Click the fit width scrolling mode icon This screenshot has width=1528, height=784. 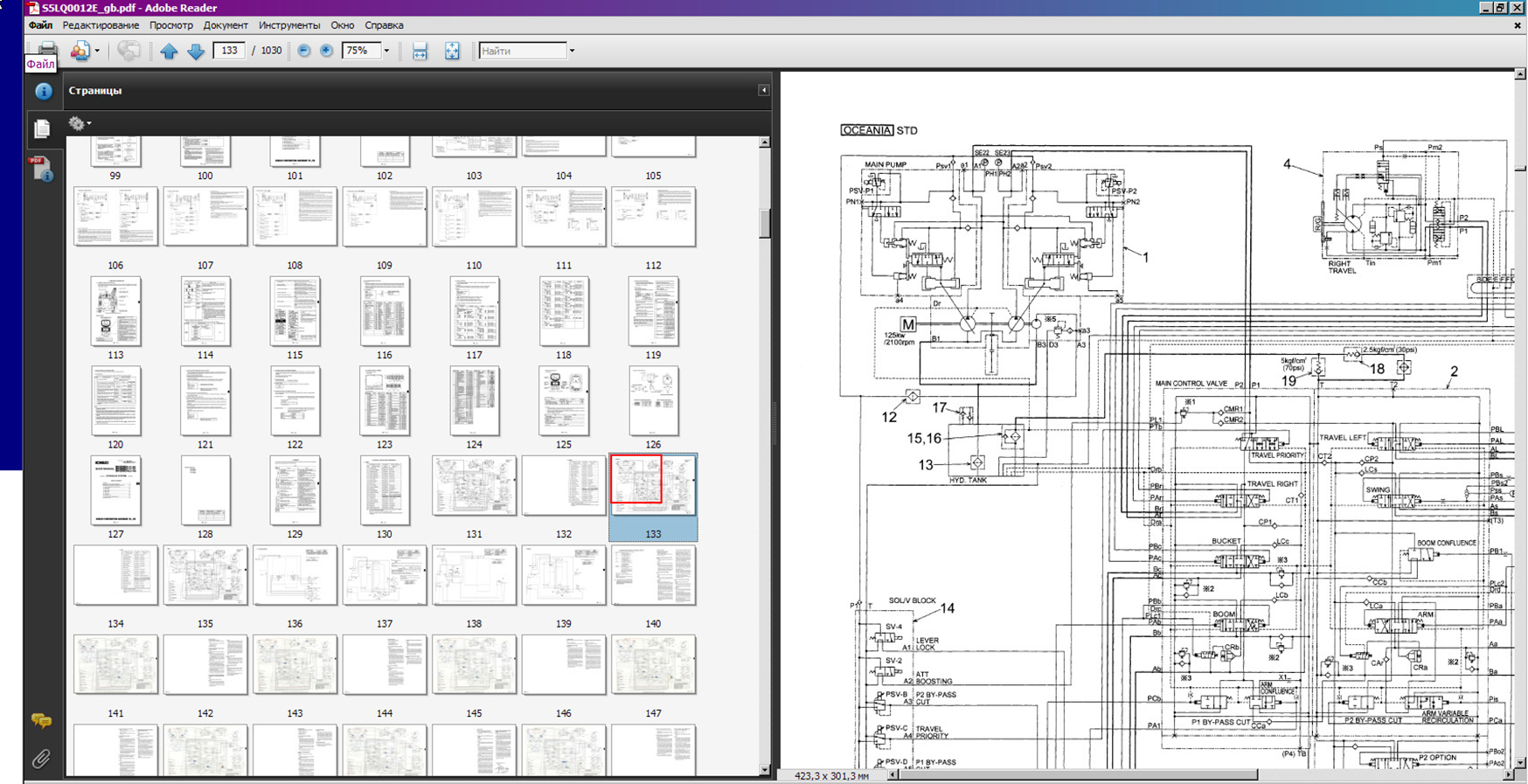[x=420, y=52]
